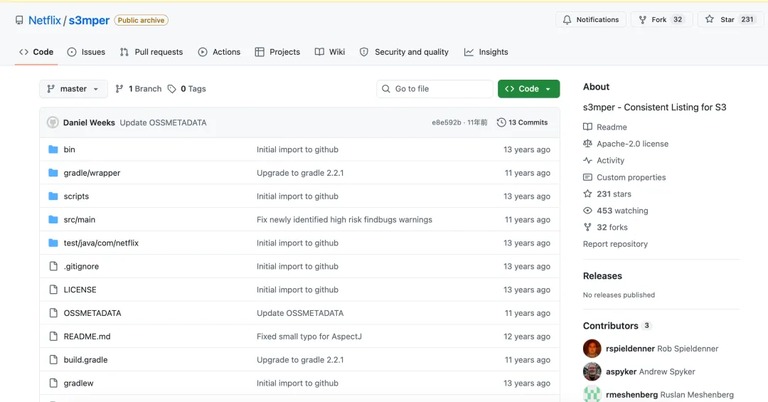Viewport: 768px width, 402px height.
Task: Click aspyker's avatar thumbnail
Action: point(592,372)
